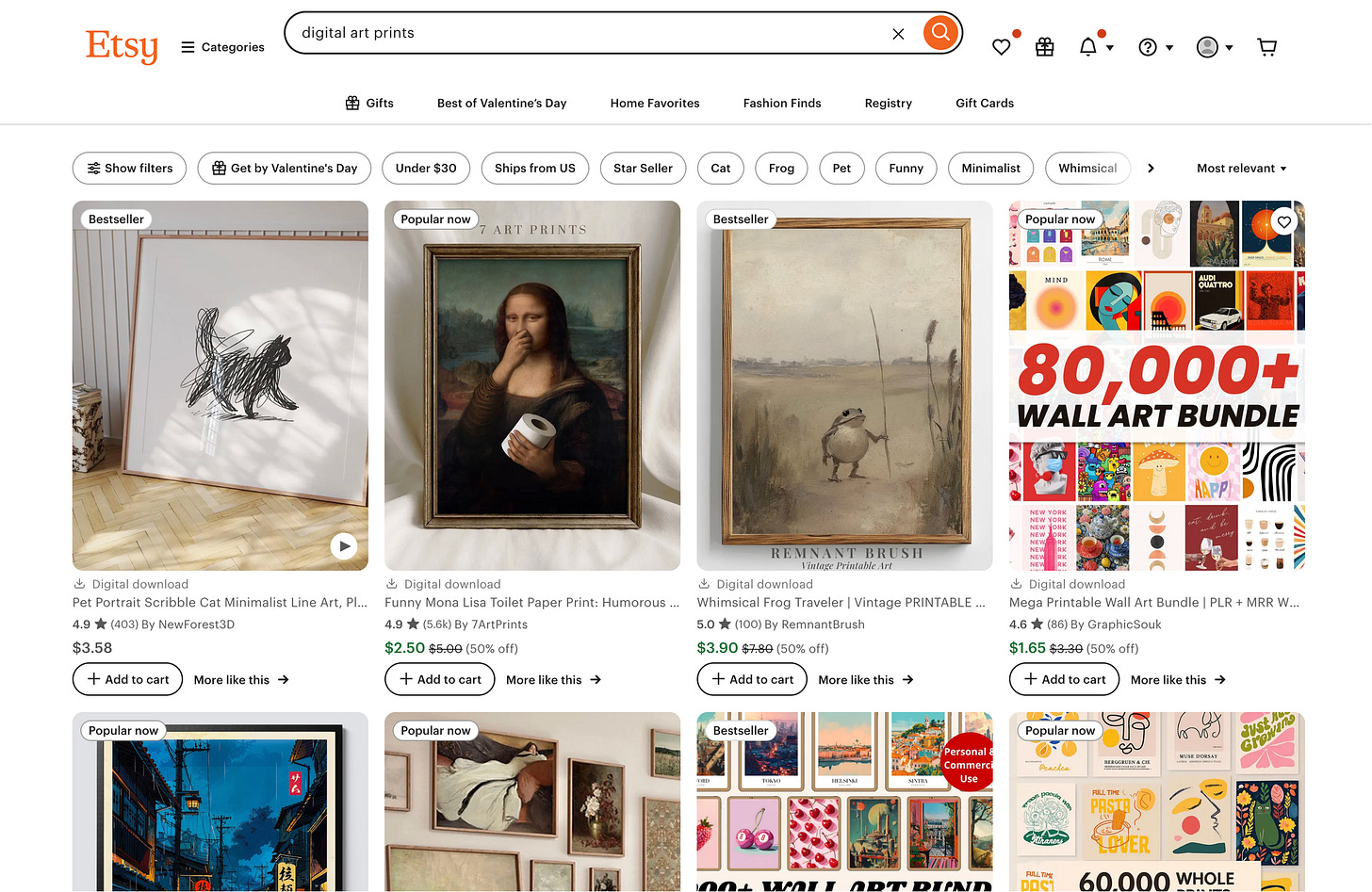Favorite the Mega Wall Art Bundle with heart
Viewport: 1372px width, 892px height.
point(1283,222)
